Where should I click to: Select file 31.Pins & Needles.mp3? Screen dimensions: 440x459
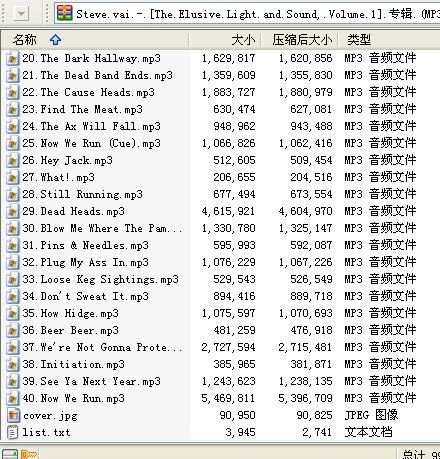(86, 246)
